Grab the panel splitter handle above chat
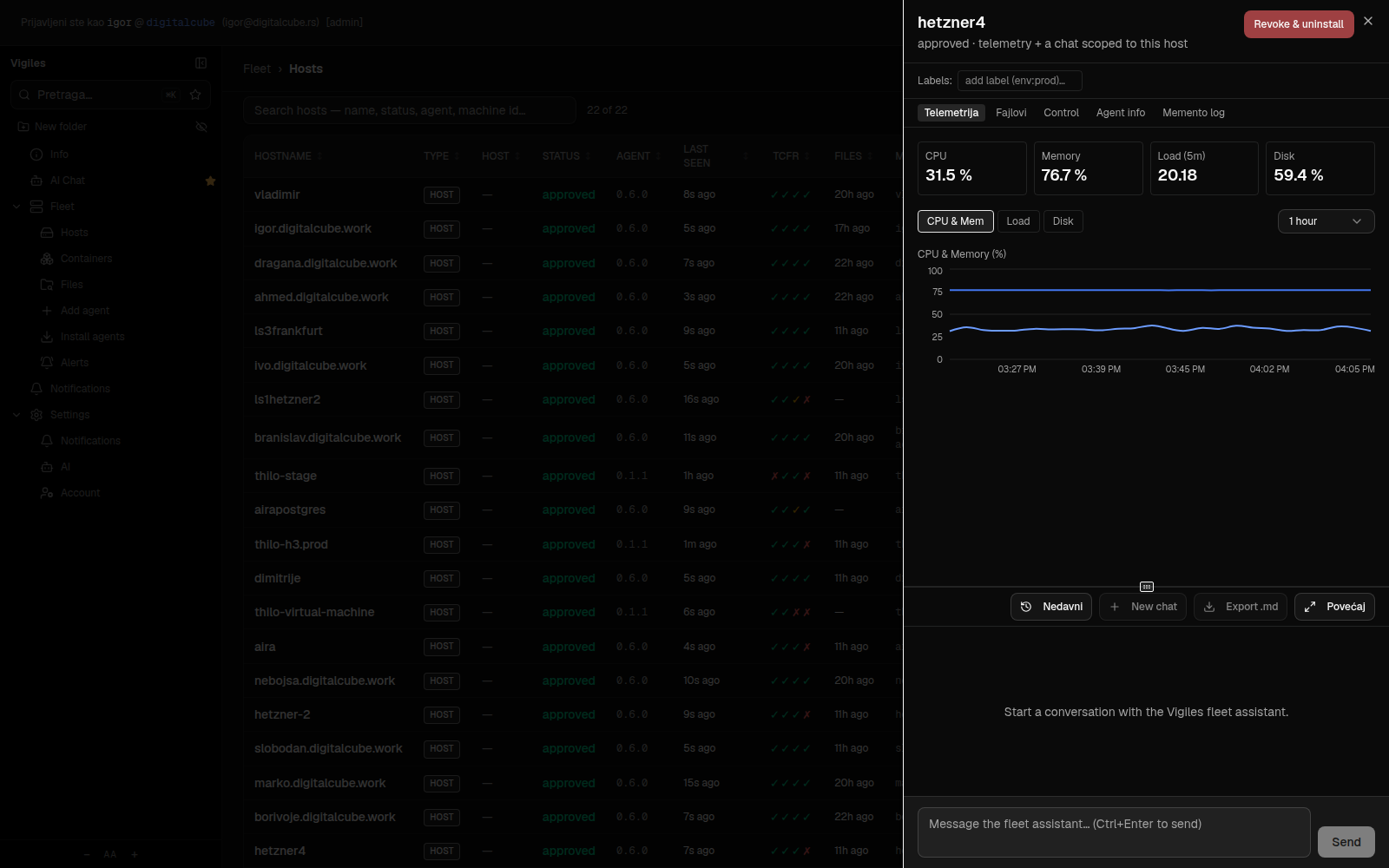Viewport: 1389px width, 868px height. pyautogui.click(x=1147, y=587)
